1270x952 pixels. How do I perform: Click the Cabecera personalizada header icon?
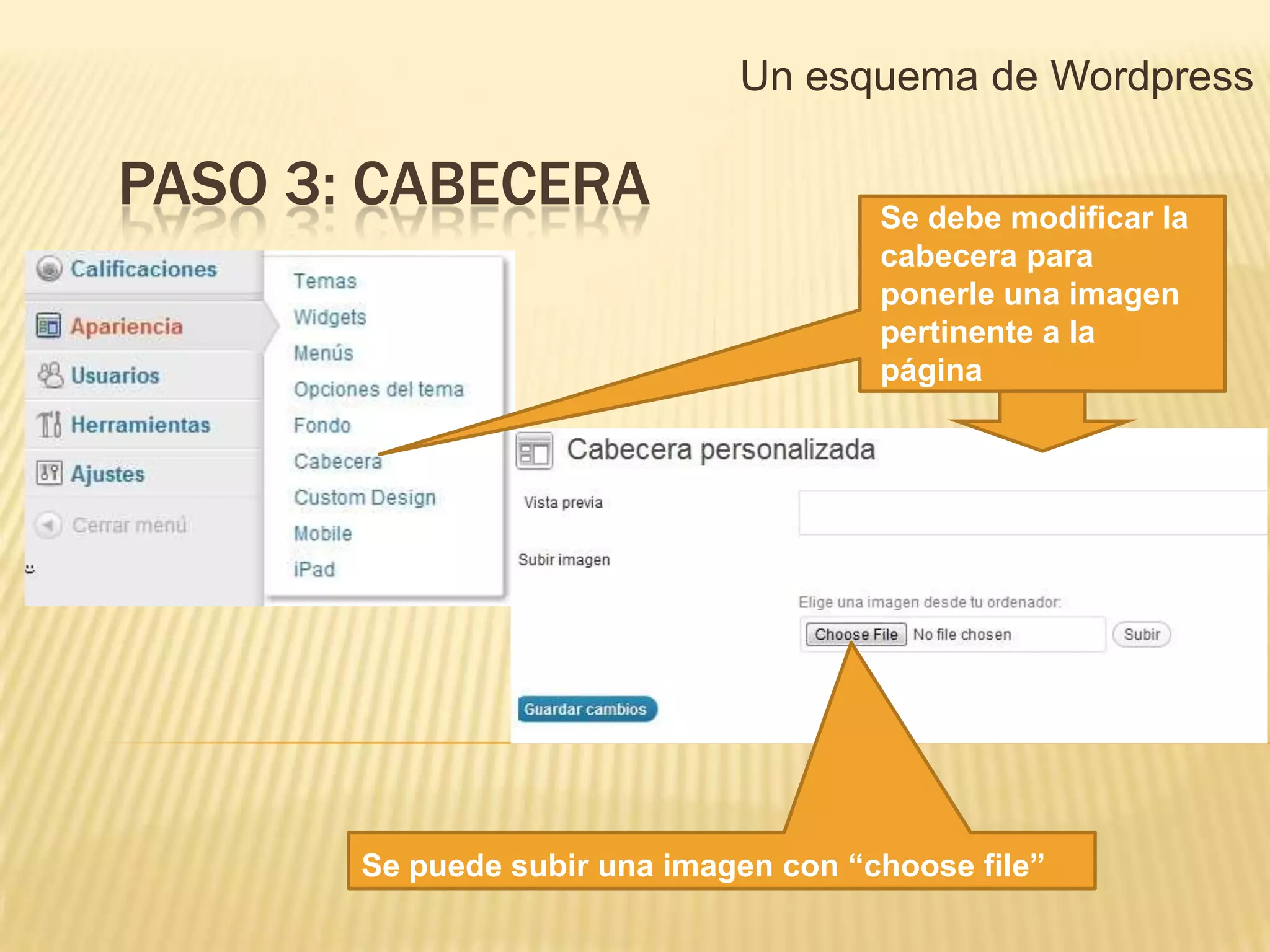(x=534, y=451)
